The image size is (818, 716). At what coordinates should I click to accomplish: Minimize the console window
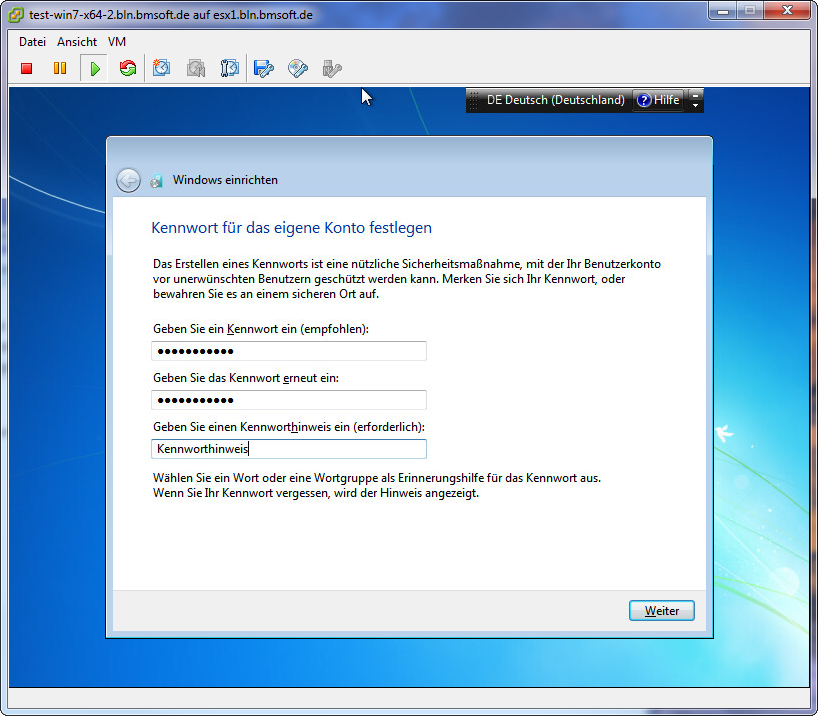[x=723, y=11]
